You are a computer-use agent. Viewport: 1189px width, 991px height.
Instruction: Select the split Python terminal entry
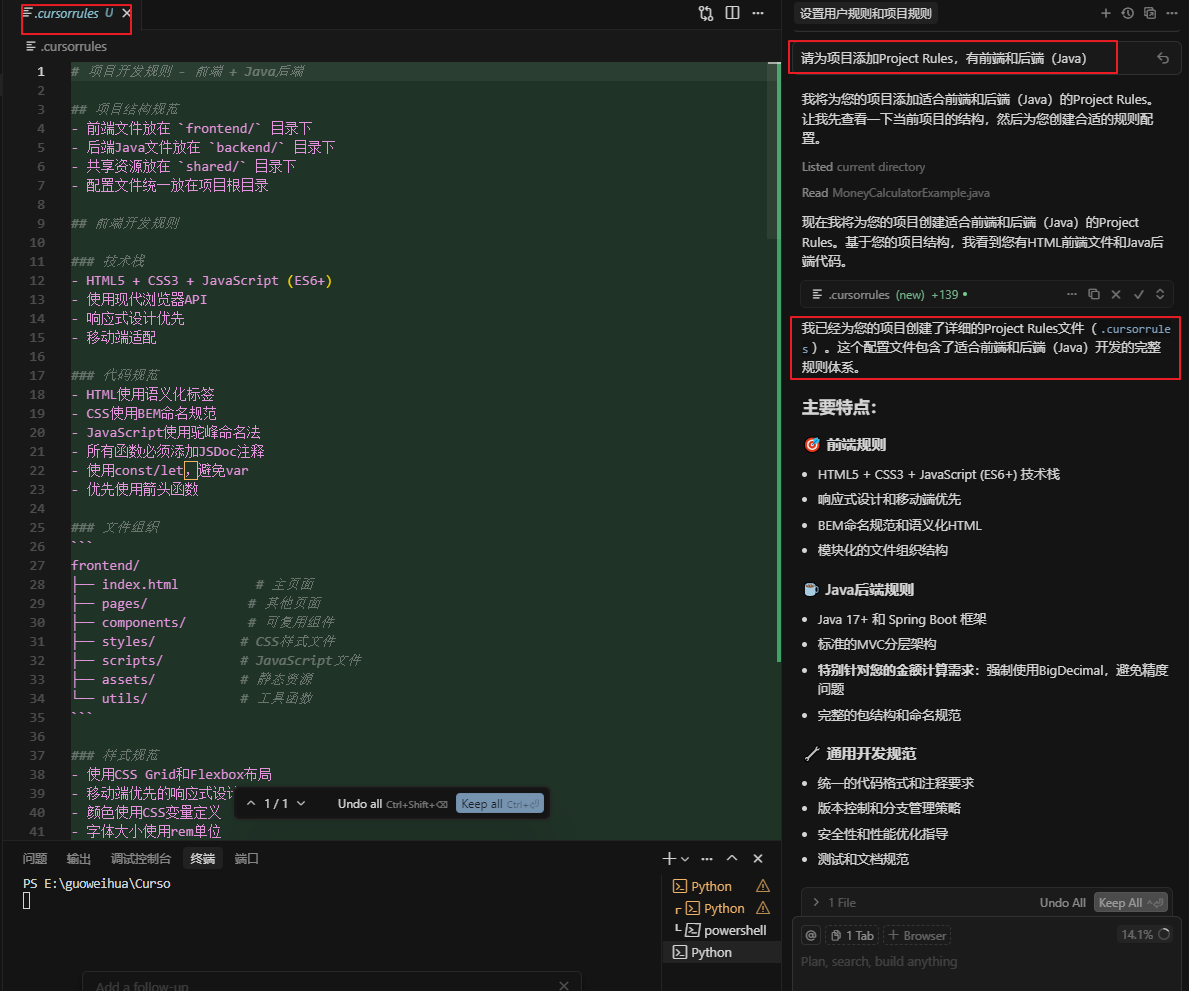tap(723, 908)
